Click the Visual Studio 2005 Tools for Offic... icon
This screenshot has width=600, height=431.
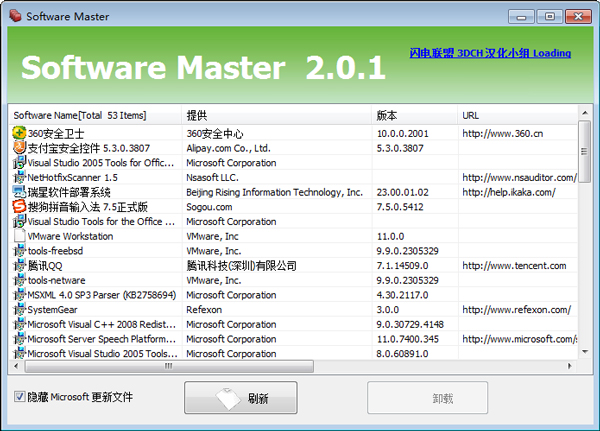[x=19, y=163]
